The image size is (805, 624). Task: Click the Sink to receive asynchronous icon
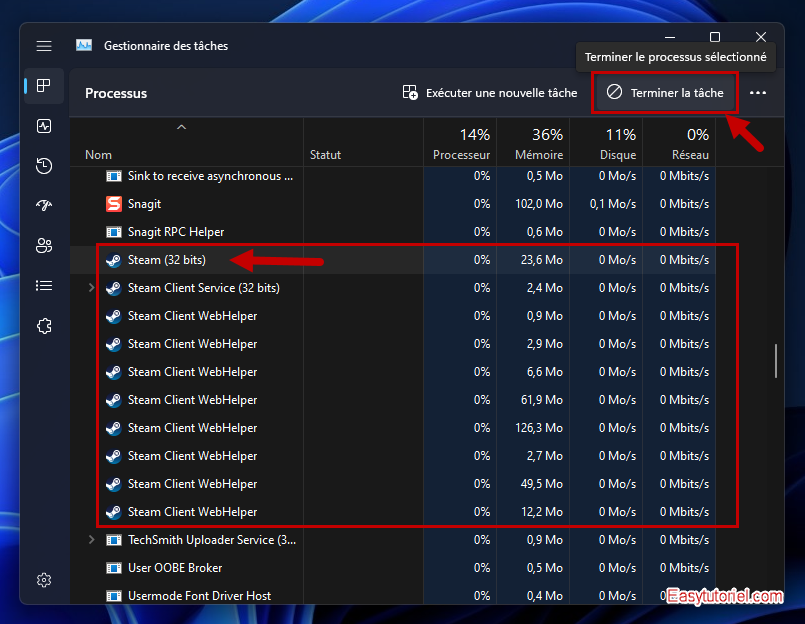point(113,176)
